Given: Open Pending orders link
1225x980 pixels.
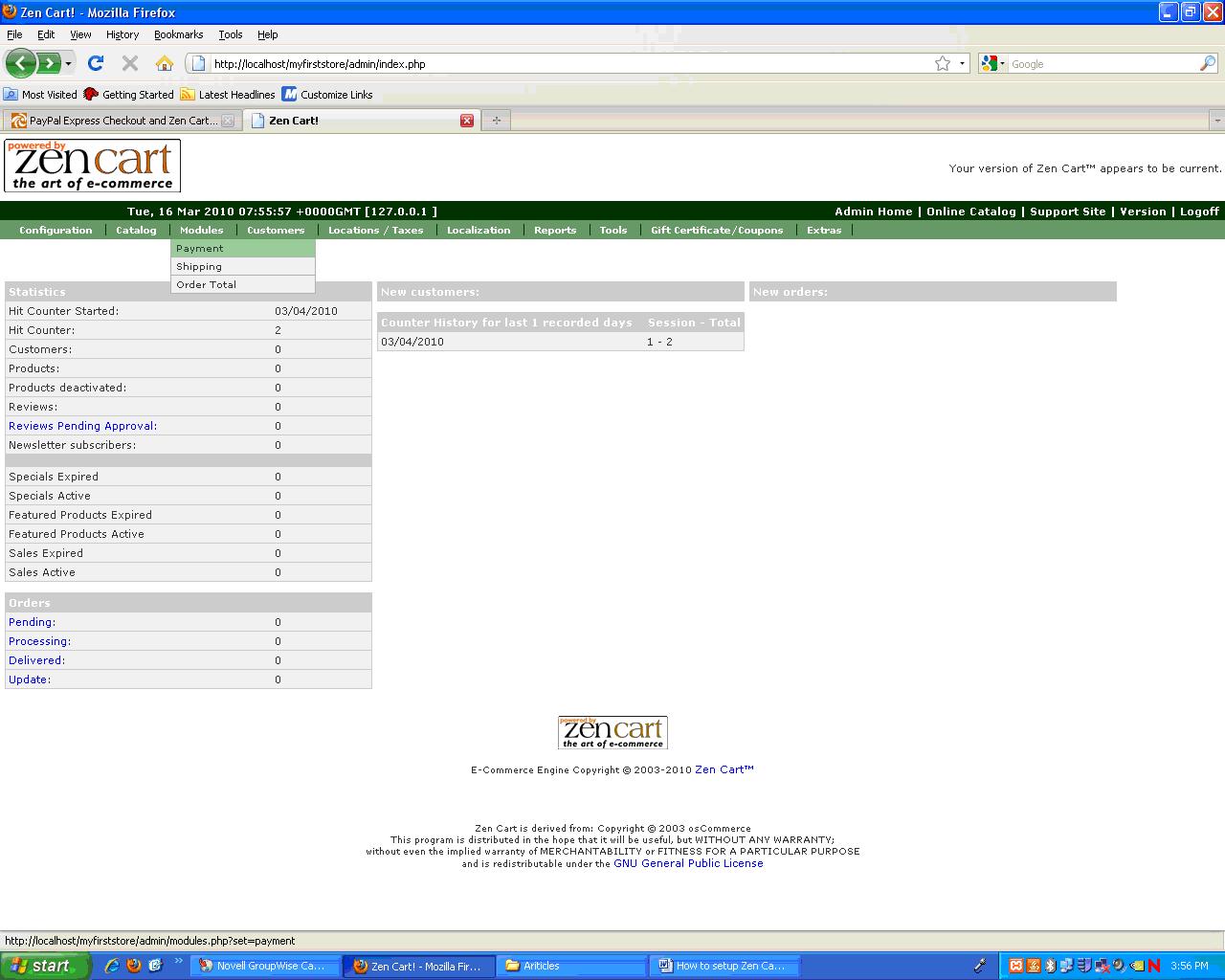Looking at the screenshot, I should tap(32, 622).
